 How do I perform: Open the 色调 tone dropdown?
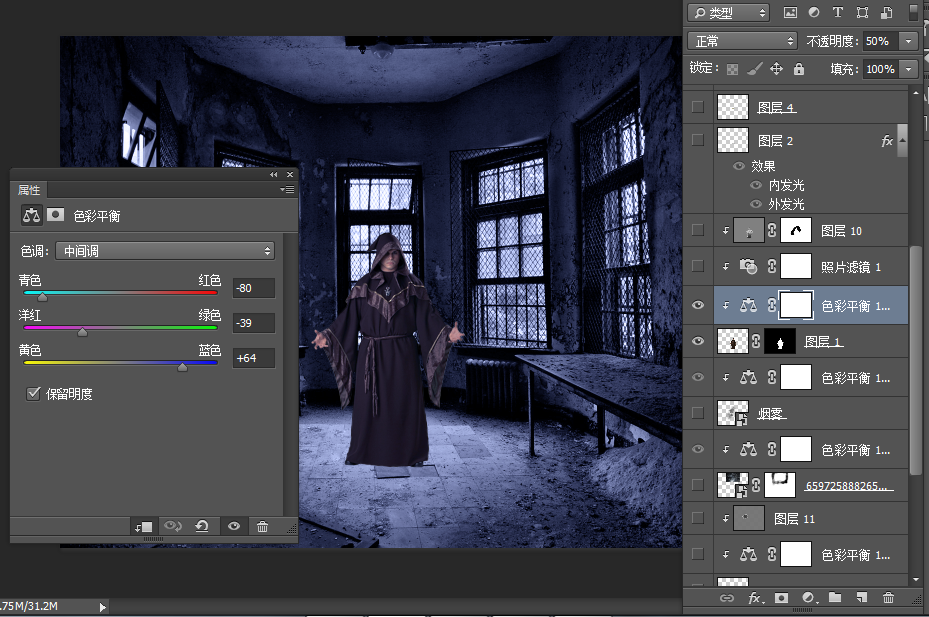click(165, 251)
